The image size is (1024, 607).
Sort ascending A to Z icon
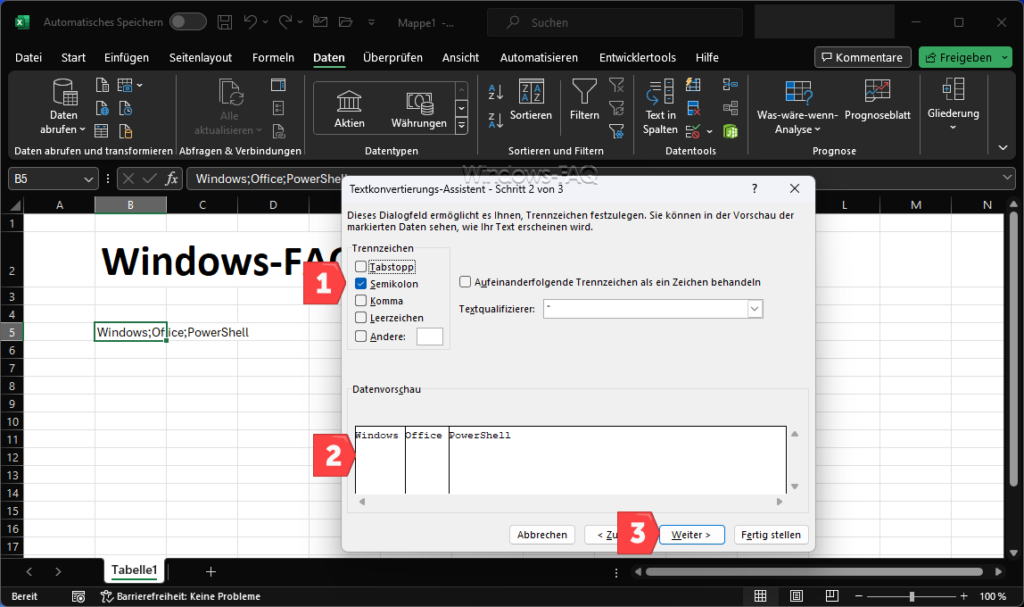pos(496,92)
